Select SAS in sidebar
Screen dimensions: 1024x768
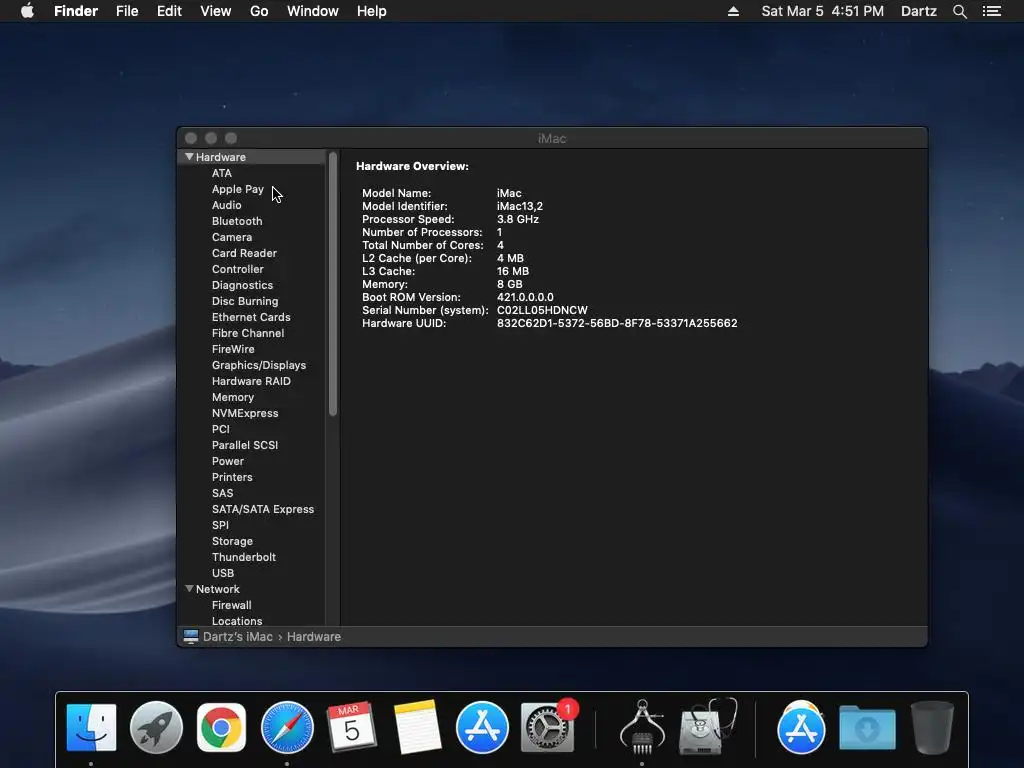point(223,493)
